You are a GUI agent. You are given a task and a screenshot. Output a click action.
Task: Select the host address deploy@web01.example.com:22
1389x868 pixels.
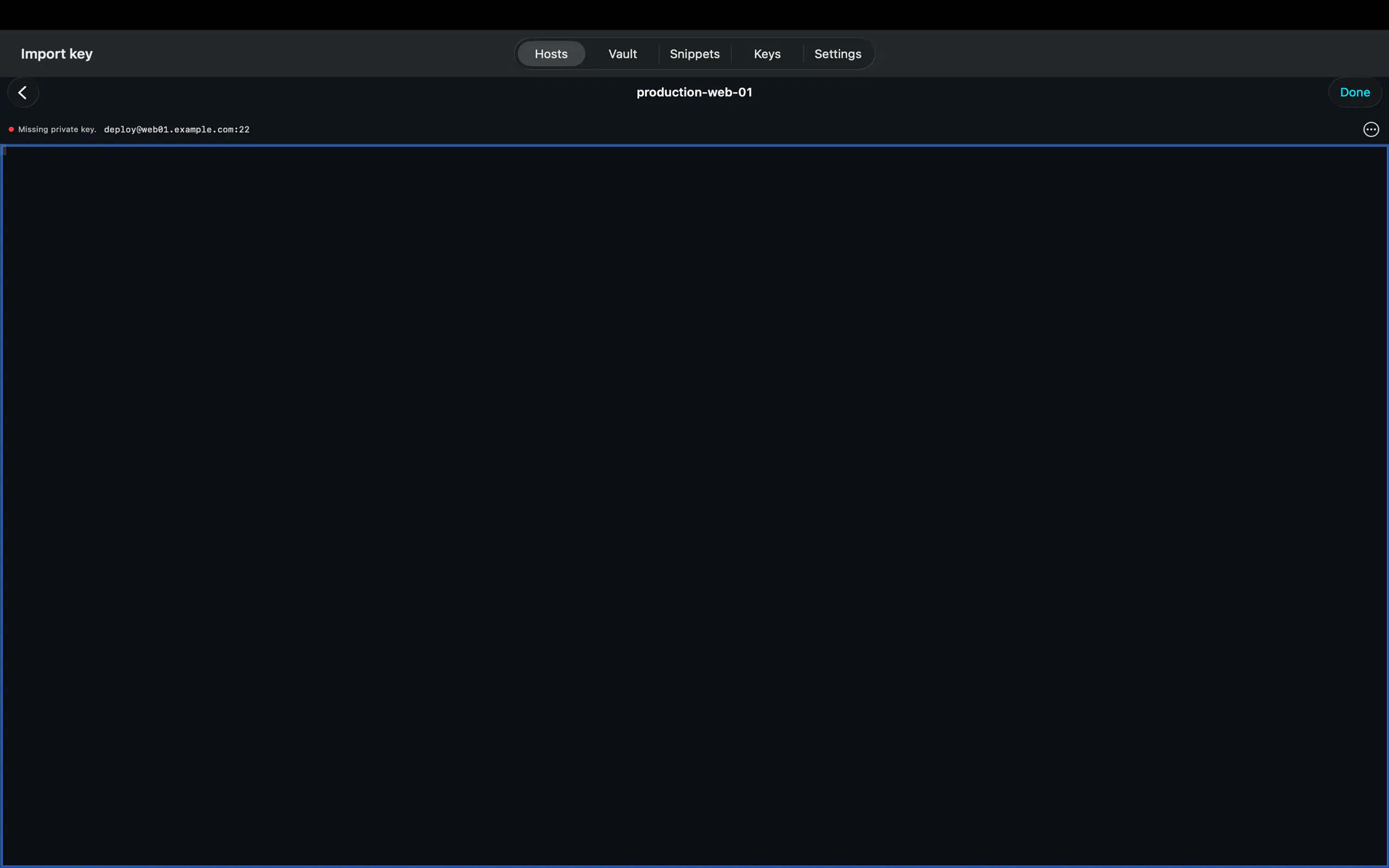click(177, 130)
